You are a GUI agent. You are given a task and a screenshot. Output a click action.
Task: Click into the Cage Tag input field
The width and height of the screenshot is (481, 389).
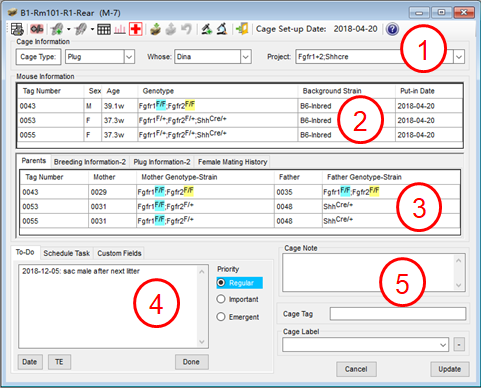[x=398, y=314]
